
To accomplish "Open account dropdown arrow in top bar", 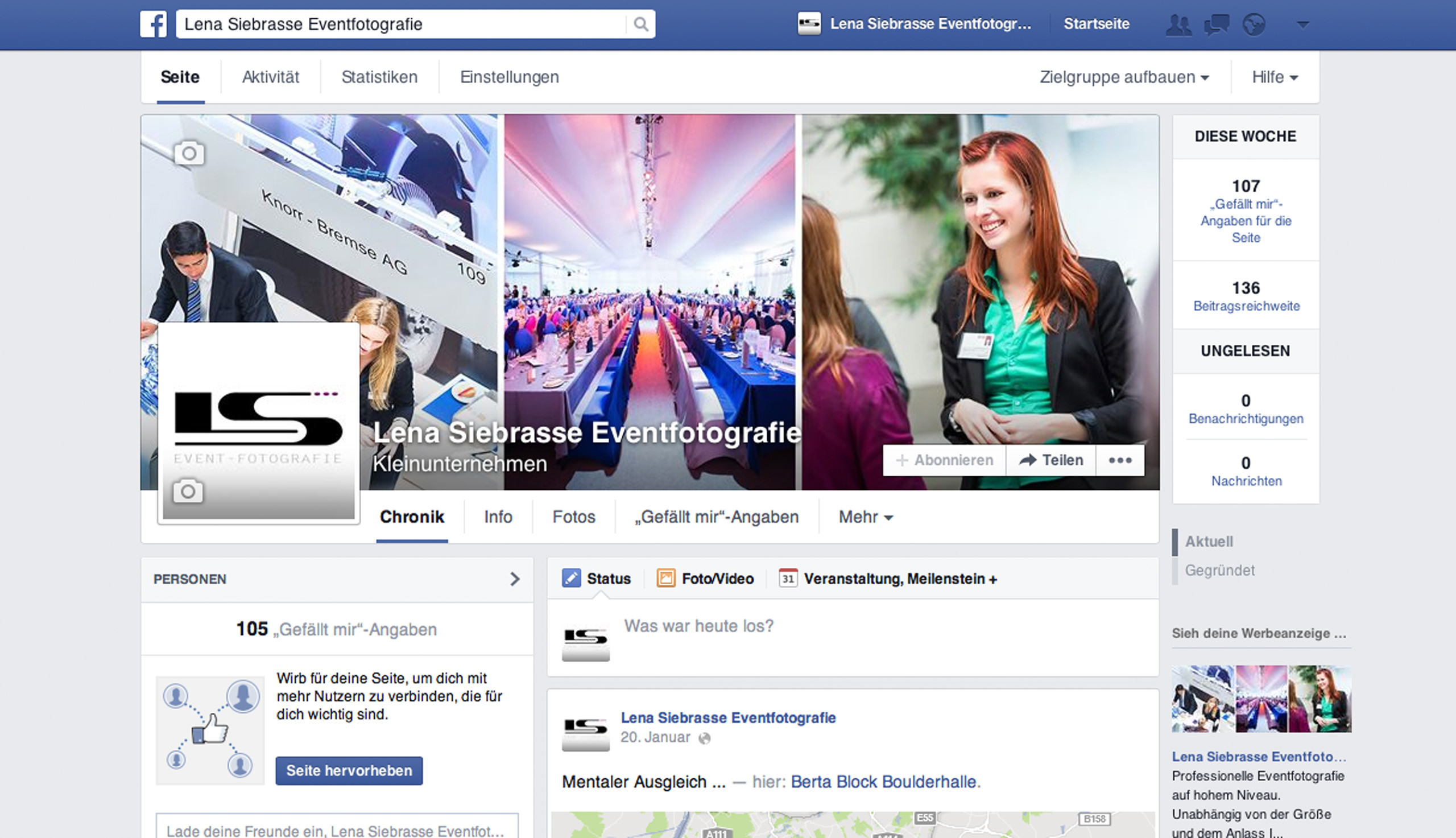I will pyautogui.click(x=1304, y=25).
